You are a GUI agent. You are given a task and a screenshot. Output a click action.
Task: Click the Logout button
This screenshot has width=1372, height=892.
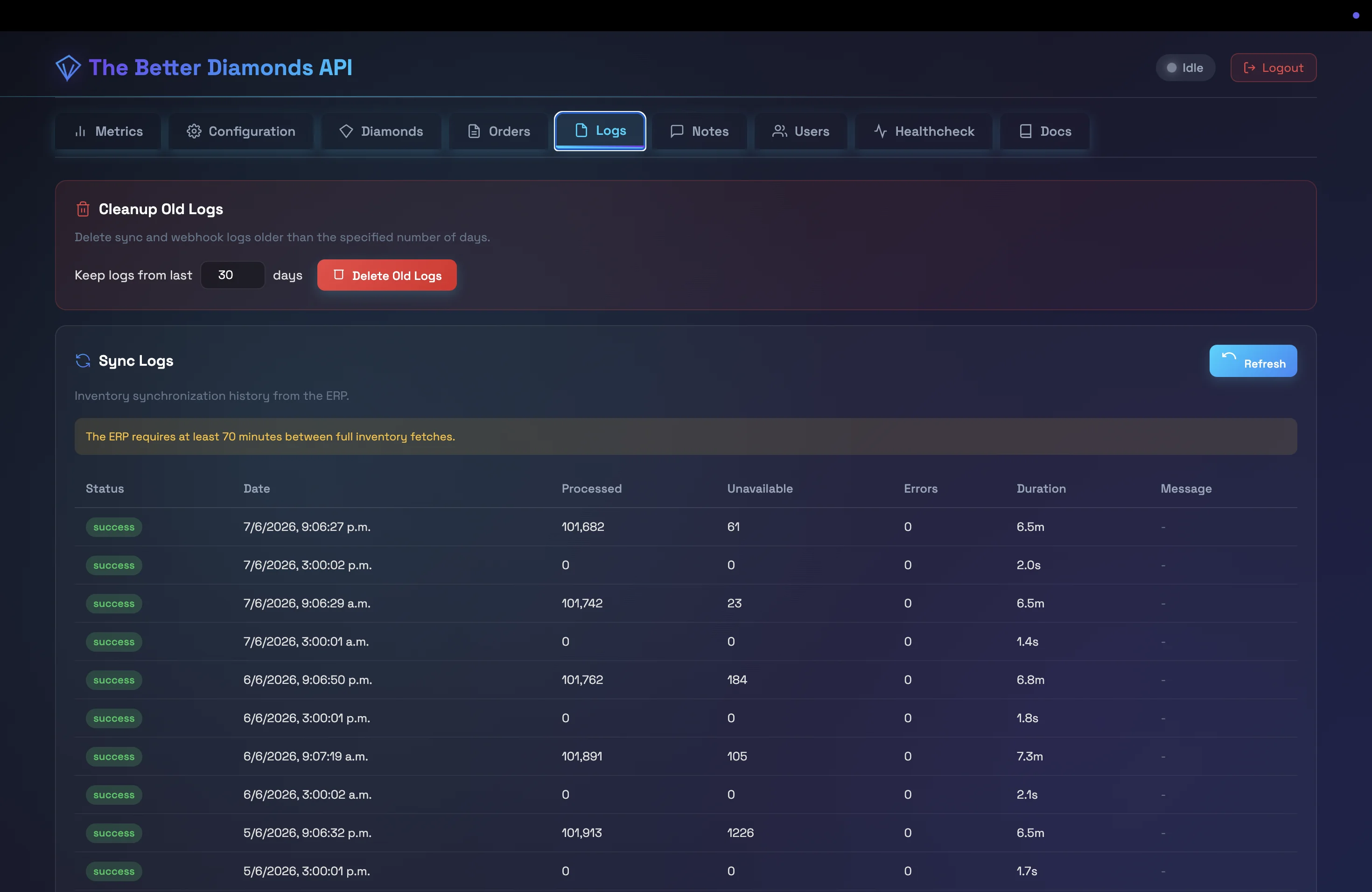[1273, 68]
